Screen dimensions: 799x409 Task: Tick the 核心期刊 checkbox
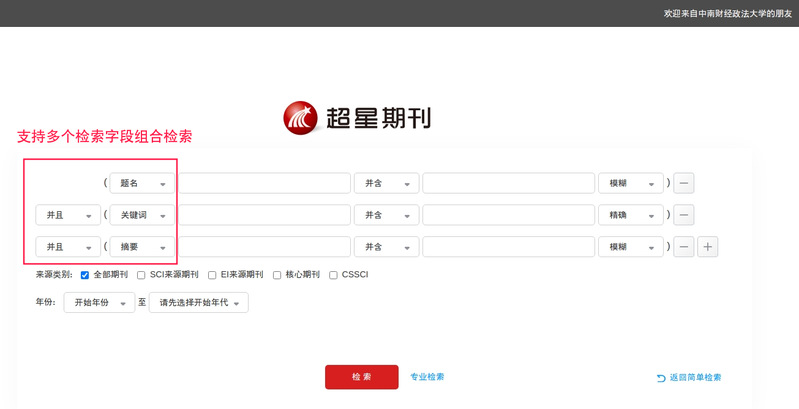(277, 274)
